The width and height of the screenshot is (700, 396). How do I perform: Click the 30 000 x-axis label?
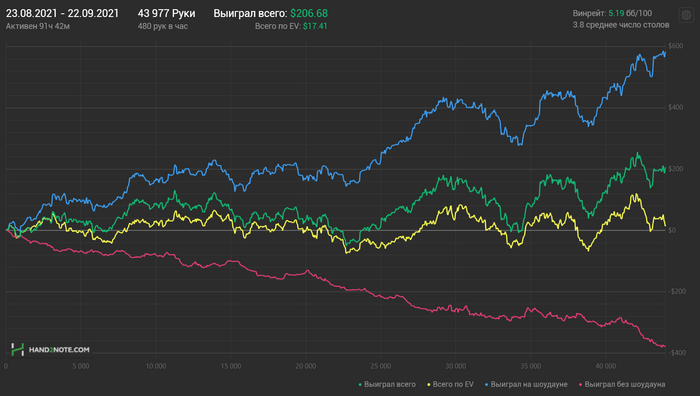[x=456, y=366]
